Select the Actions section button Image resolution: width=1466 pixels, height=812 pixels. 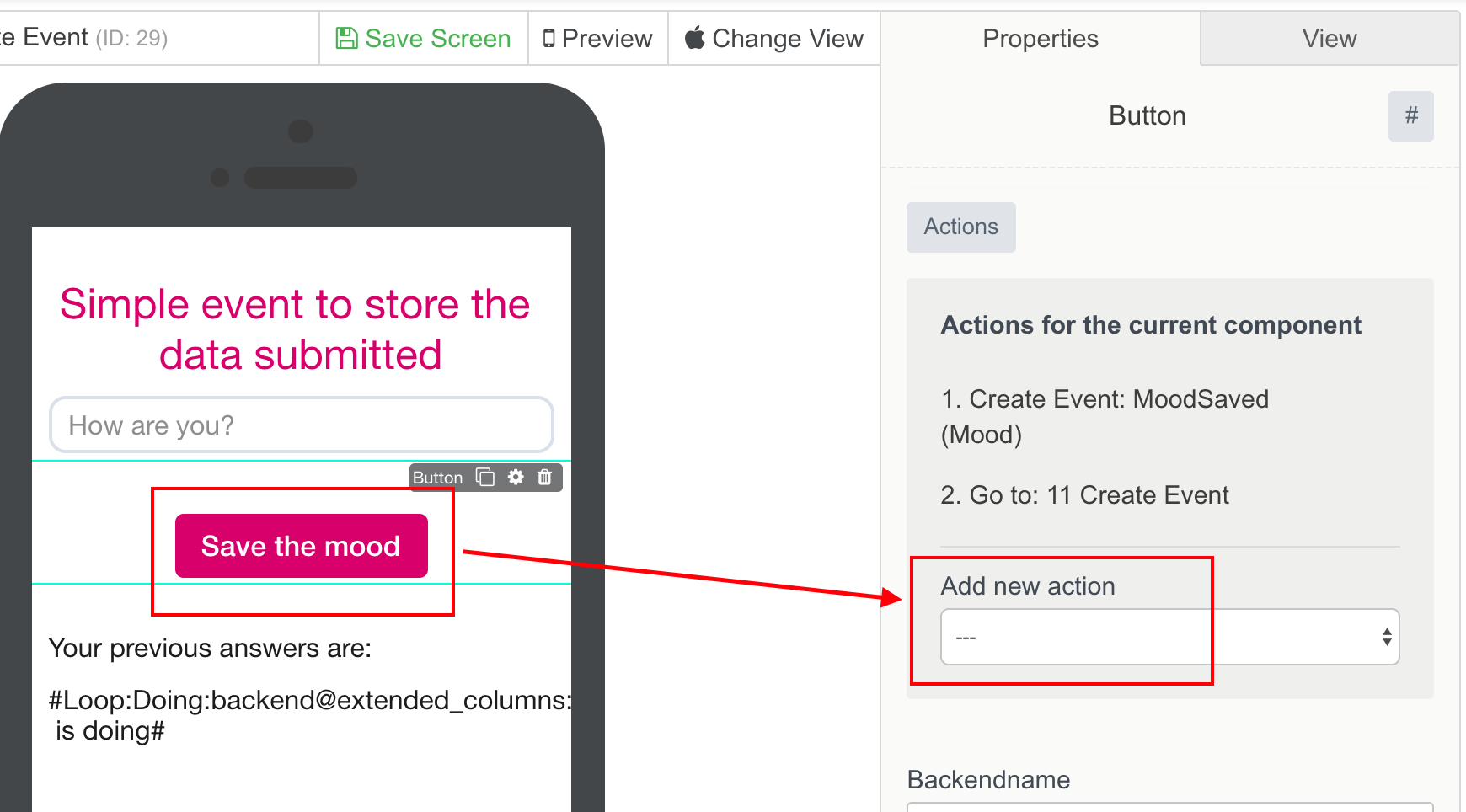(x=960, y=227)
